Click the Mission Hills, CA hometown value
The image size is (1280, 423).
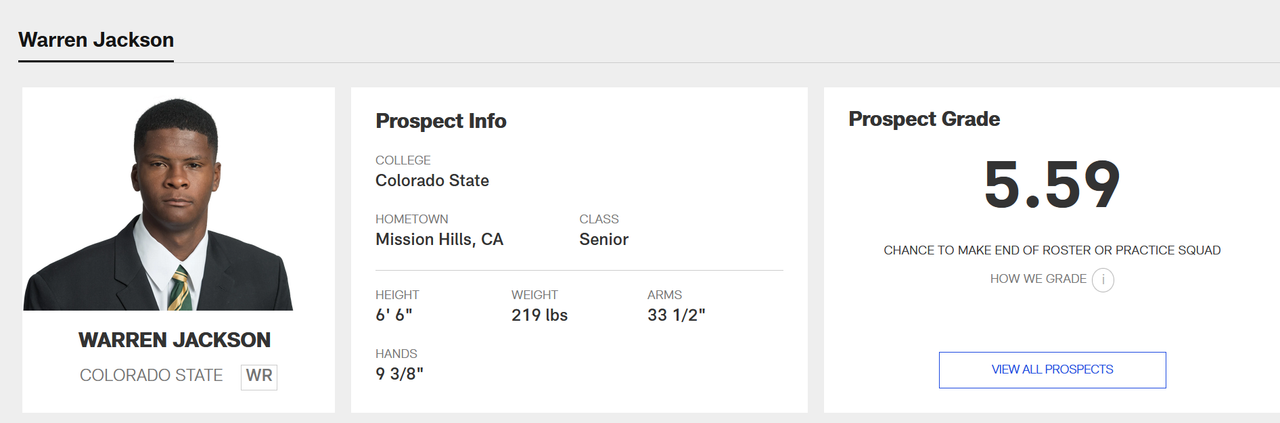click(x=439, y=240)
